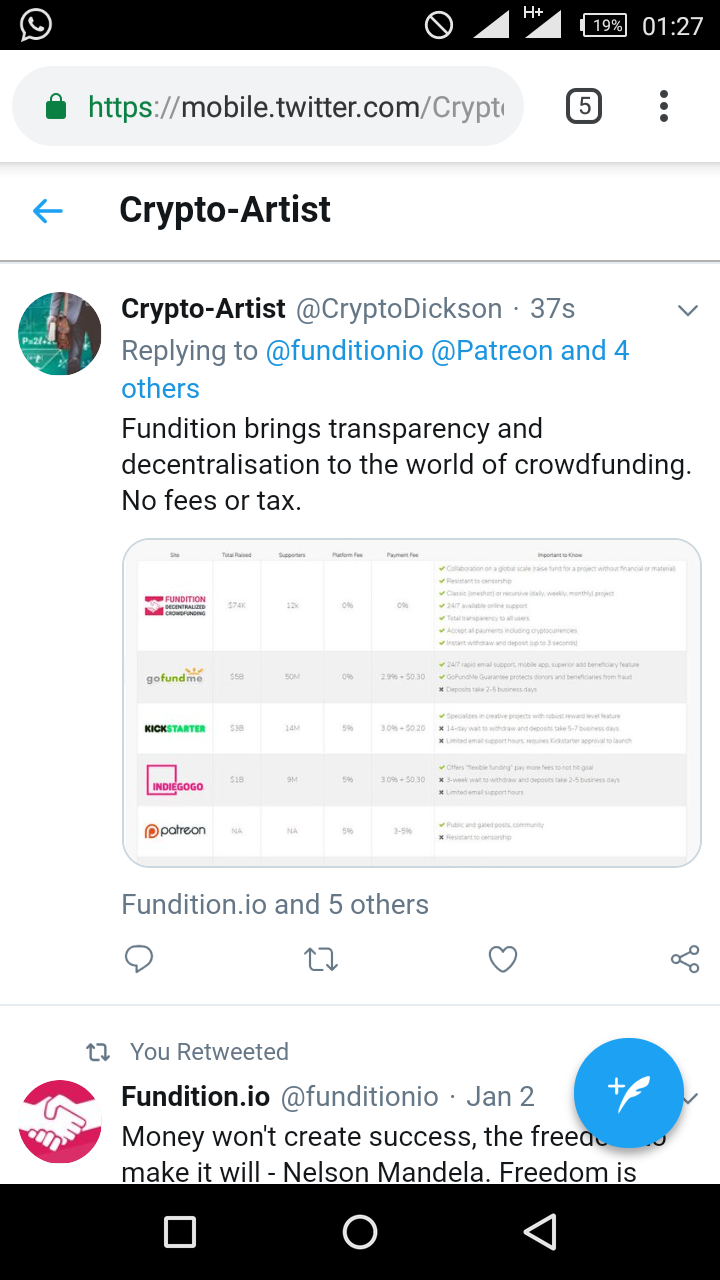This screenshot has height=1280, width=720.
Task: Open the @Patreon mention link
Action: [491, 351]
